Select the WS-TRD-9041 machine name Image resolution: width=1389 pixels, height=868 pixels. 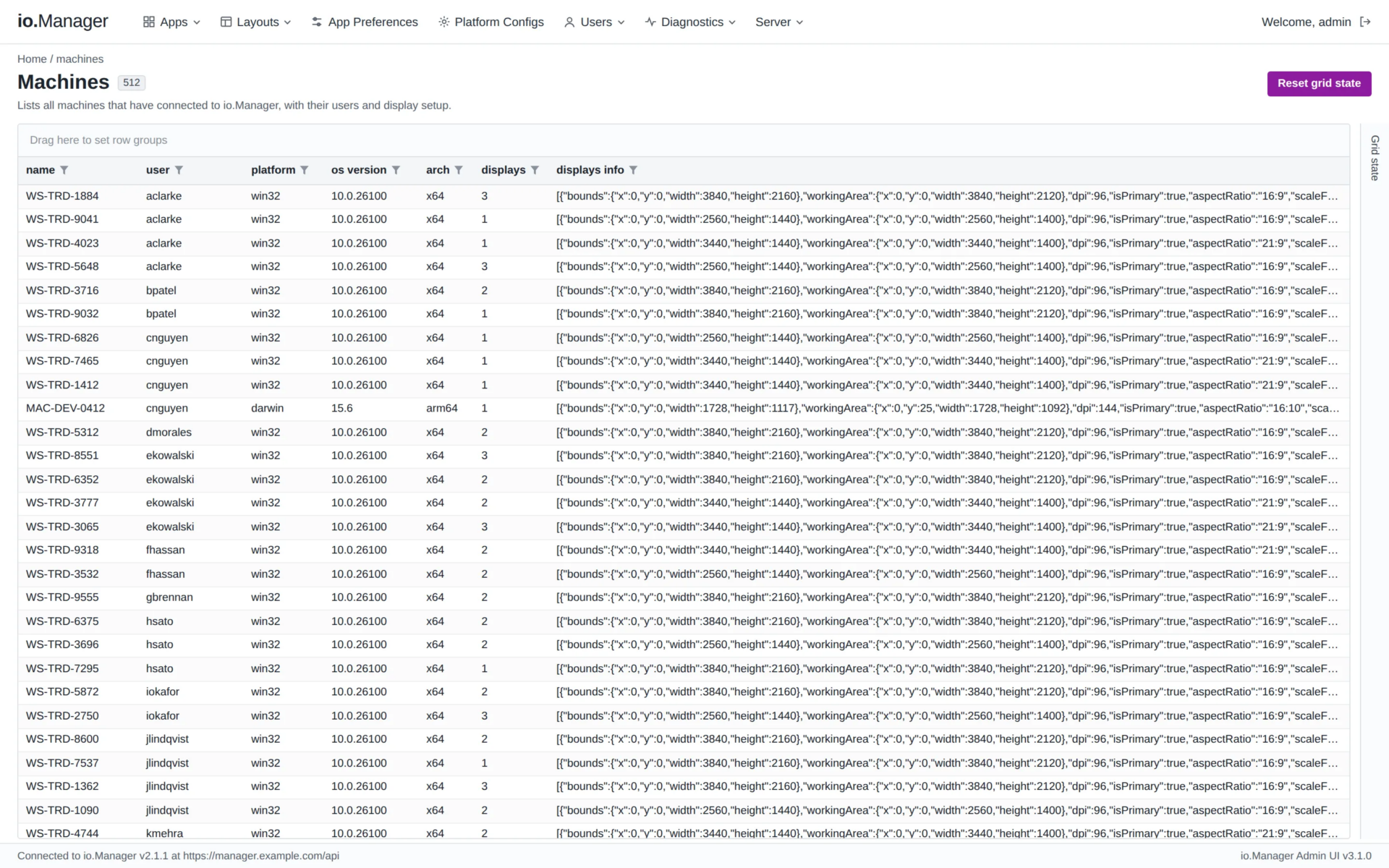tap(62, 219)
